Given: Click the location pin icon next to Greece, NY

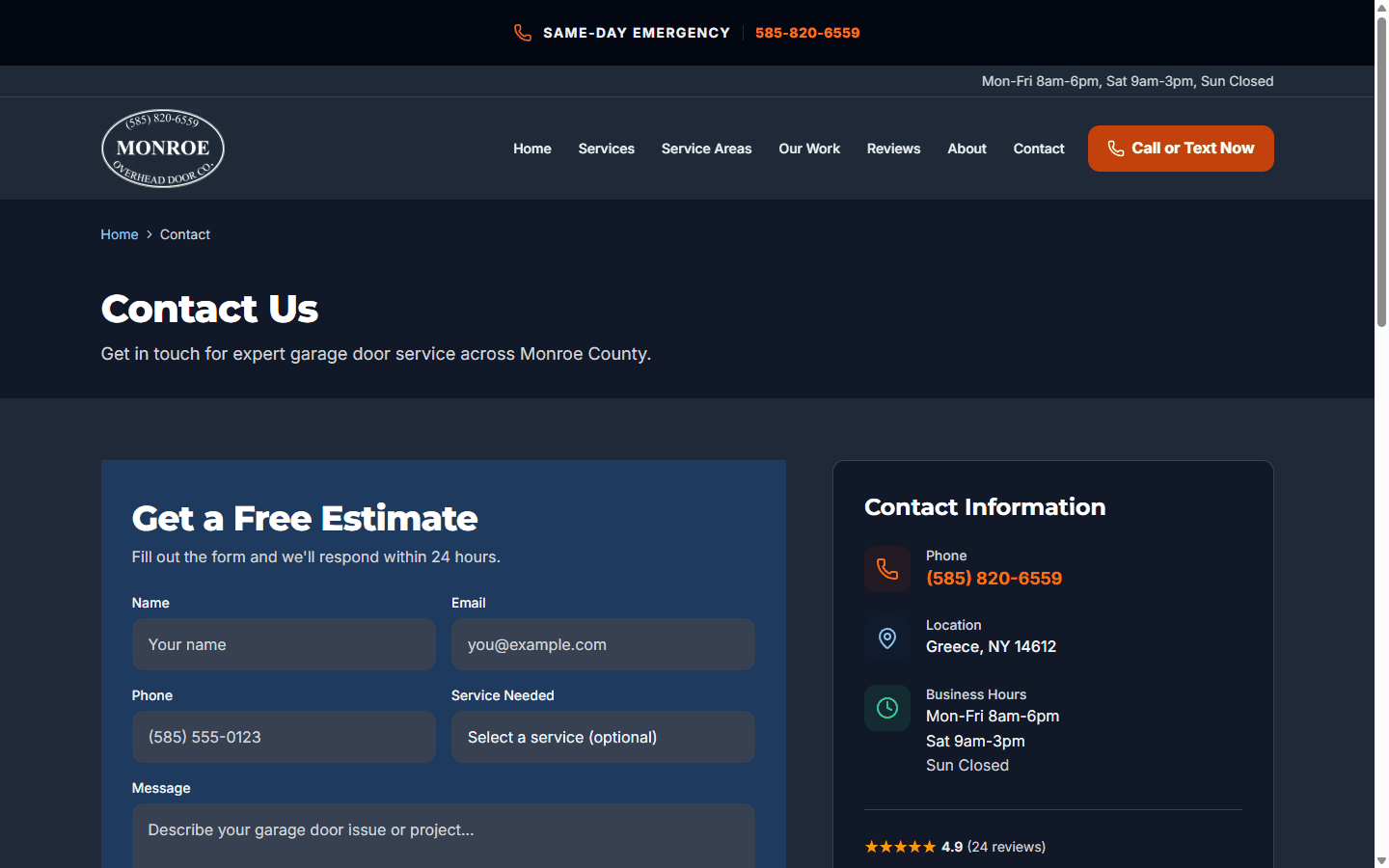Looking at the screenshot, I should coord(887,638).
